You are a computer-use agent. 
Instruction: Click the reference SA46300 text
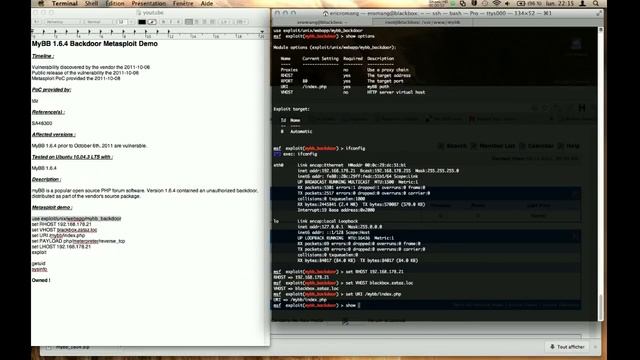tap(42, 123)
